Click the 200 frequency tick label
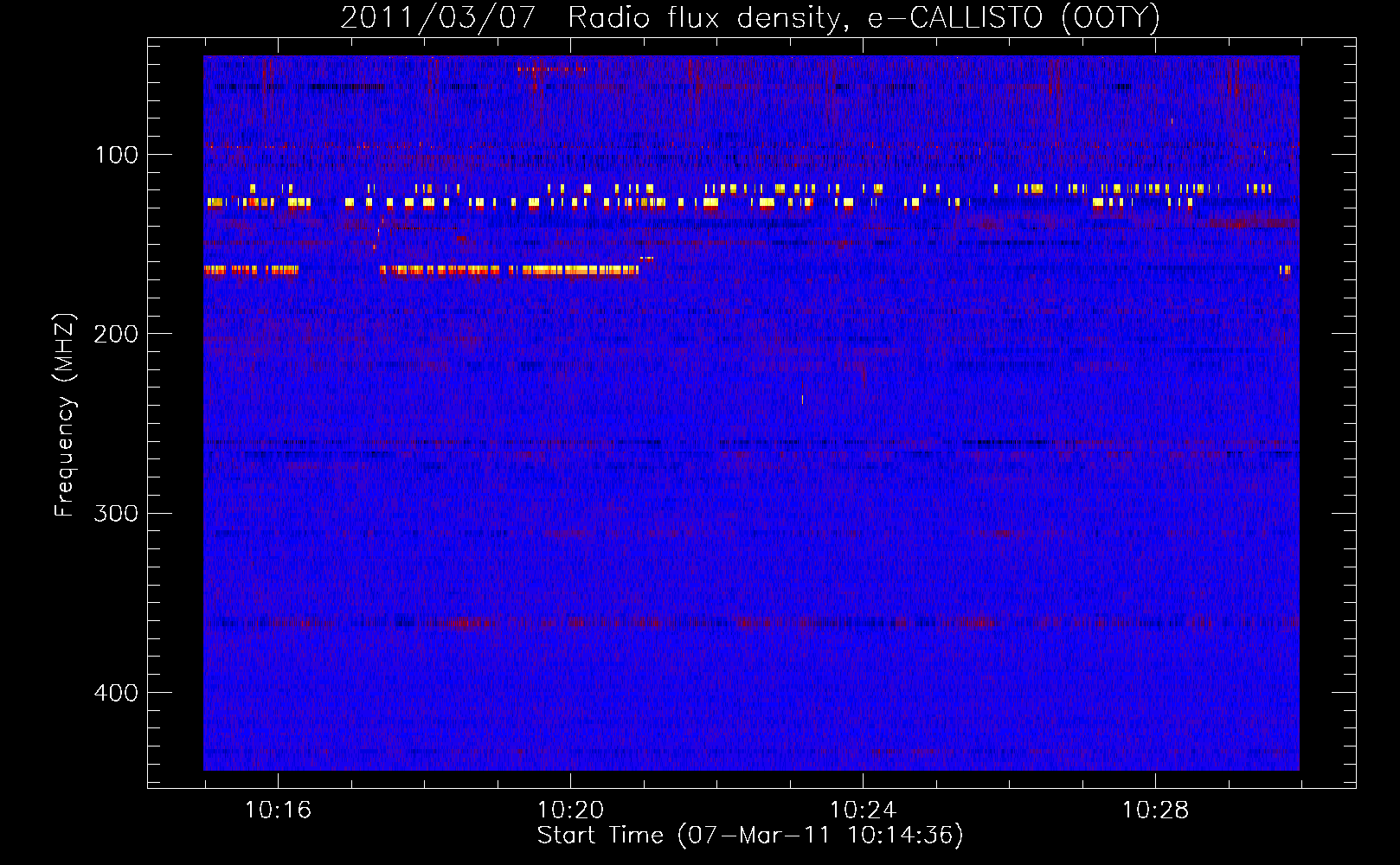The width and height of the screenshot is (1400, 865). tap(116, 334)
